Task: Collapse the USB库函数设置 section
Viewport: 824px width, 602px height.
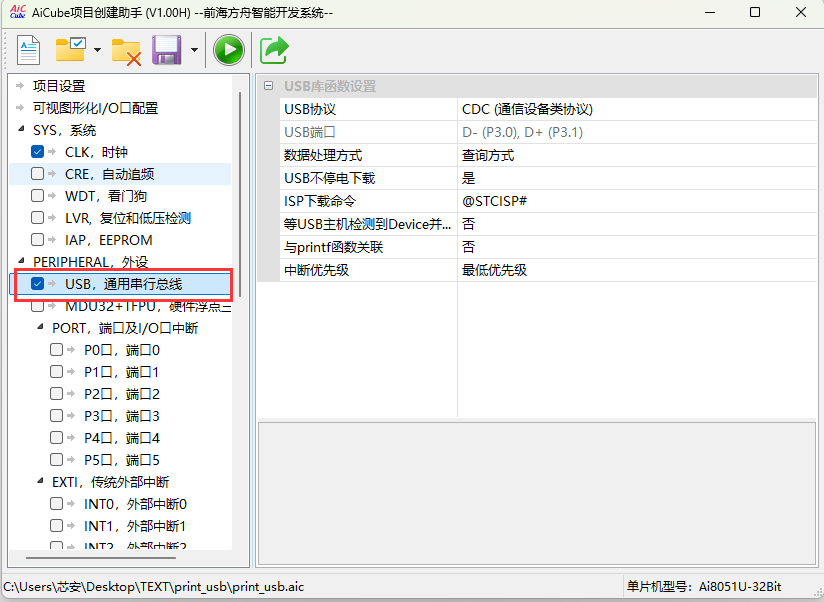Action: pos(269,86)
